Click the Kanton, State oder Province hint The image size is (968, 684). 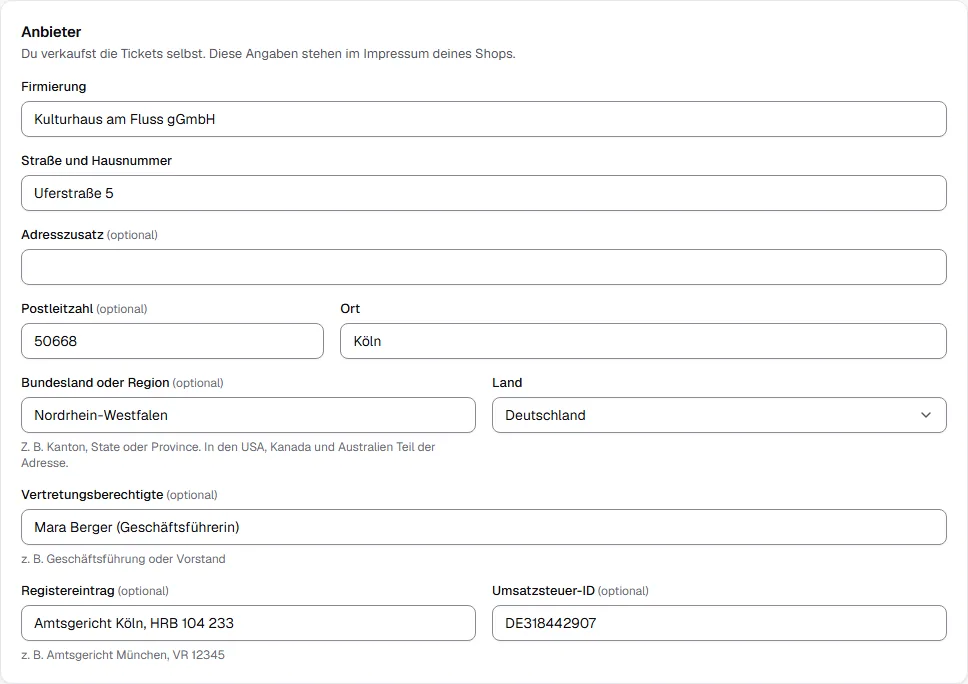(228, 455)
